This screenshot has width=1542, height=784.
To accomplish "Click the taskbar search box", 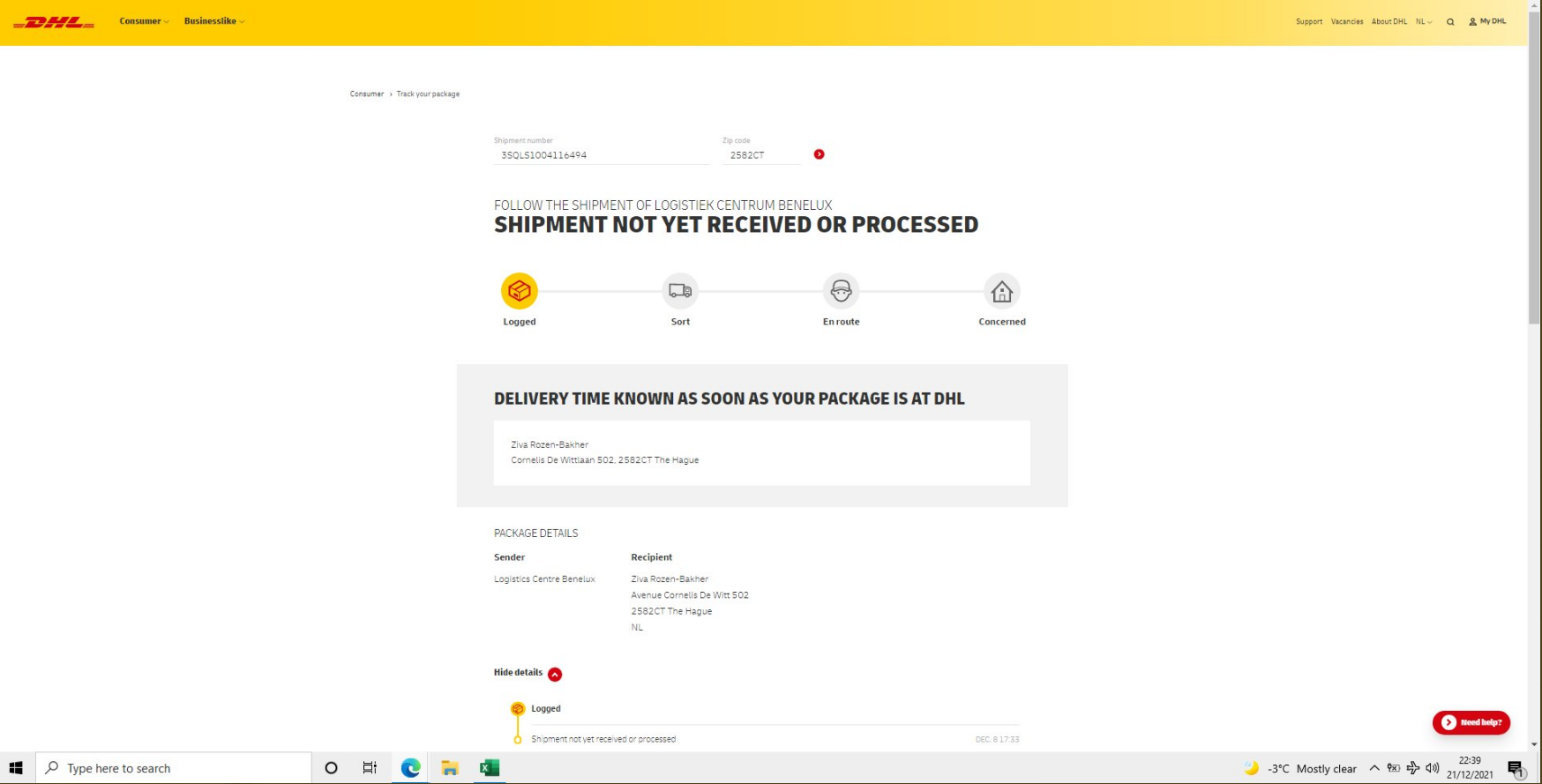I will coord(174,768).
